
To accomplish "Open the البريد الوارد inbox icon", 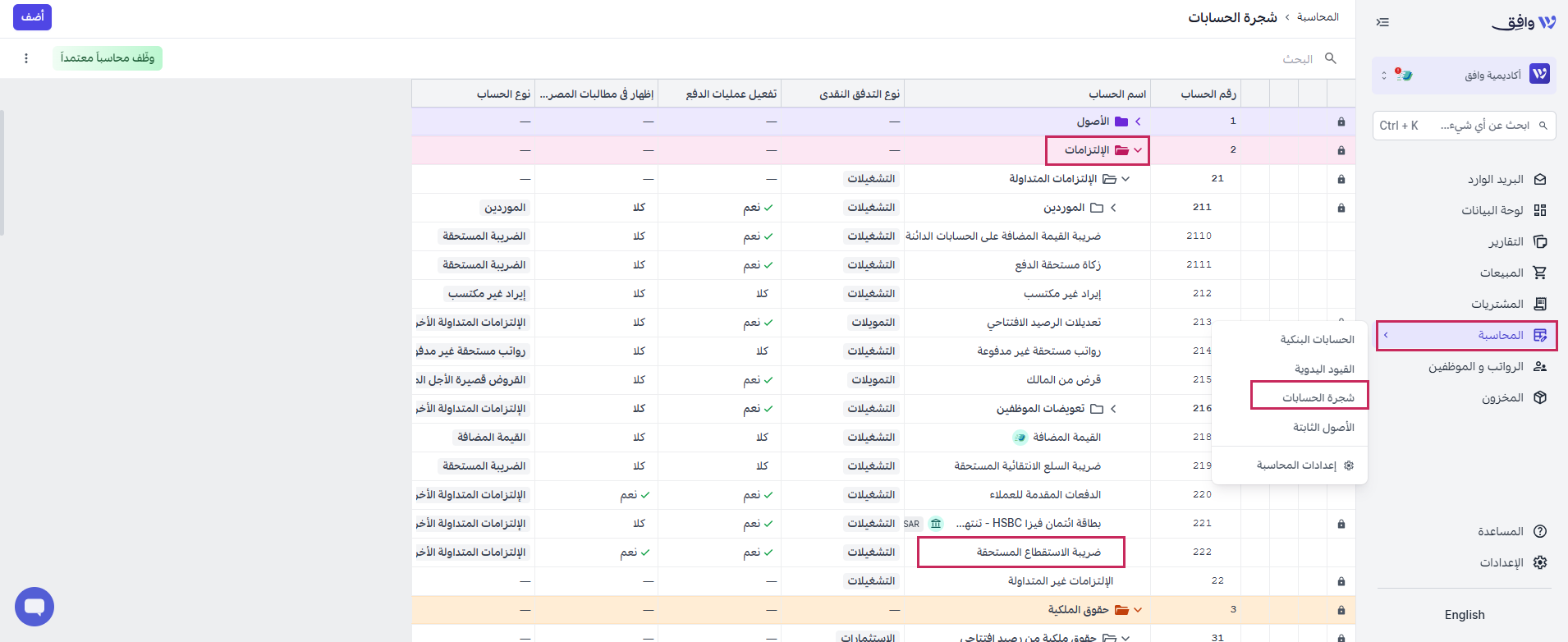I will point(1540,179).
